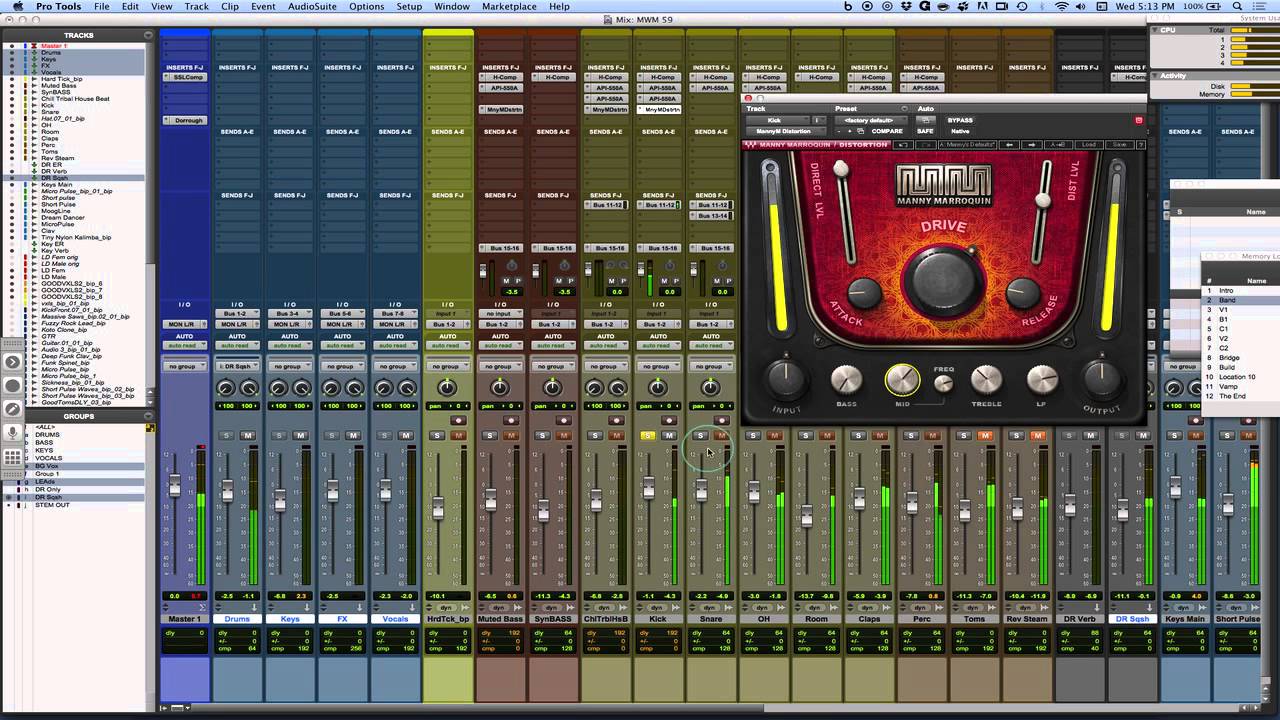
Task: Click the Bass EQ knob
Action: [846, 379]
